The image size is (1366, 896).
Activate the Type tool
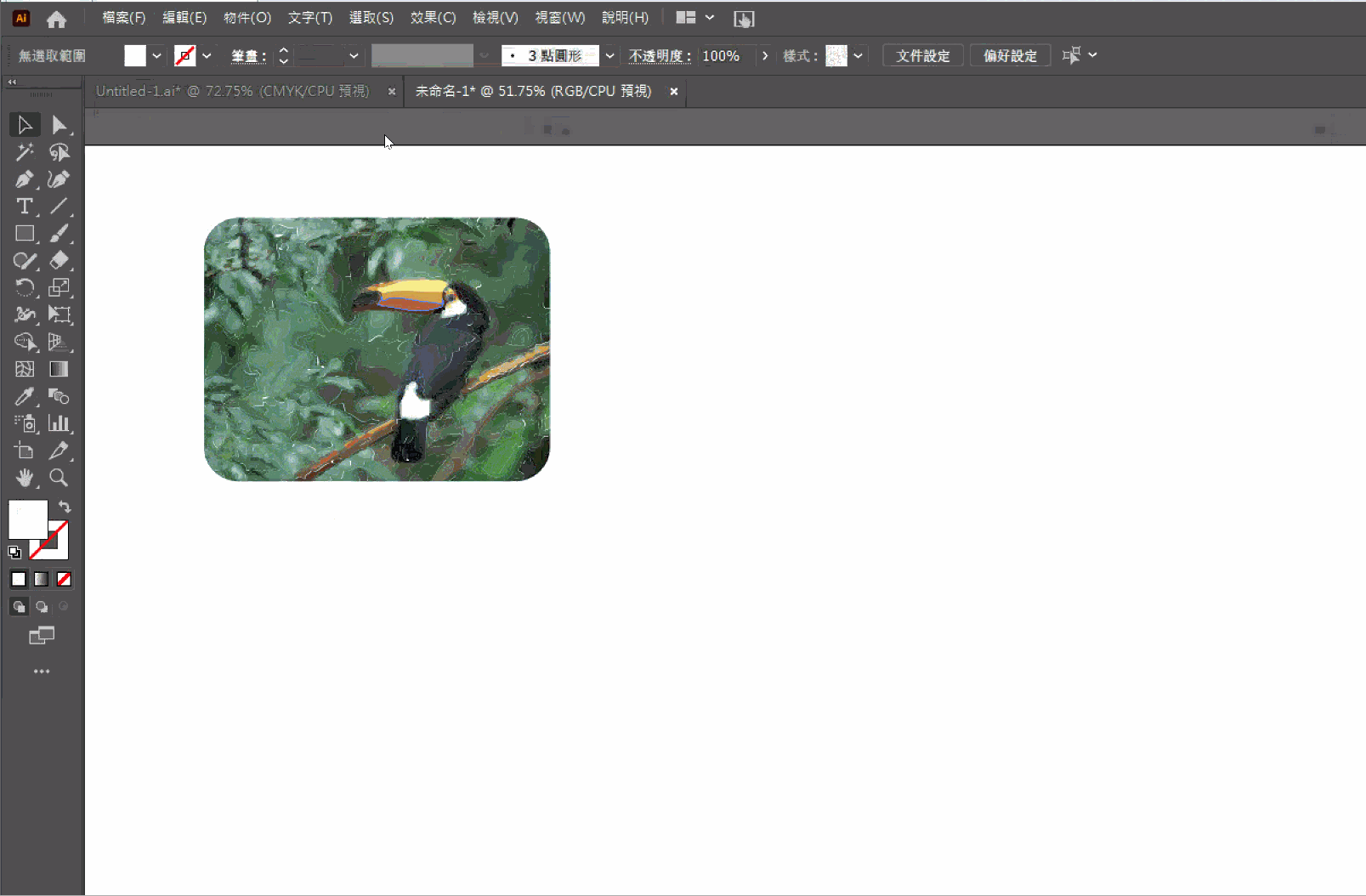point(24,207)
